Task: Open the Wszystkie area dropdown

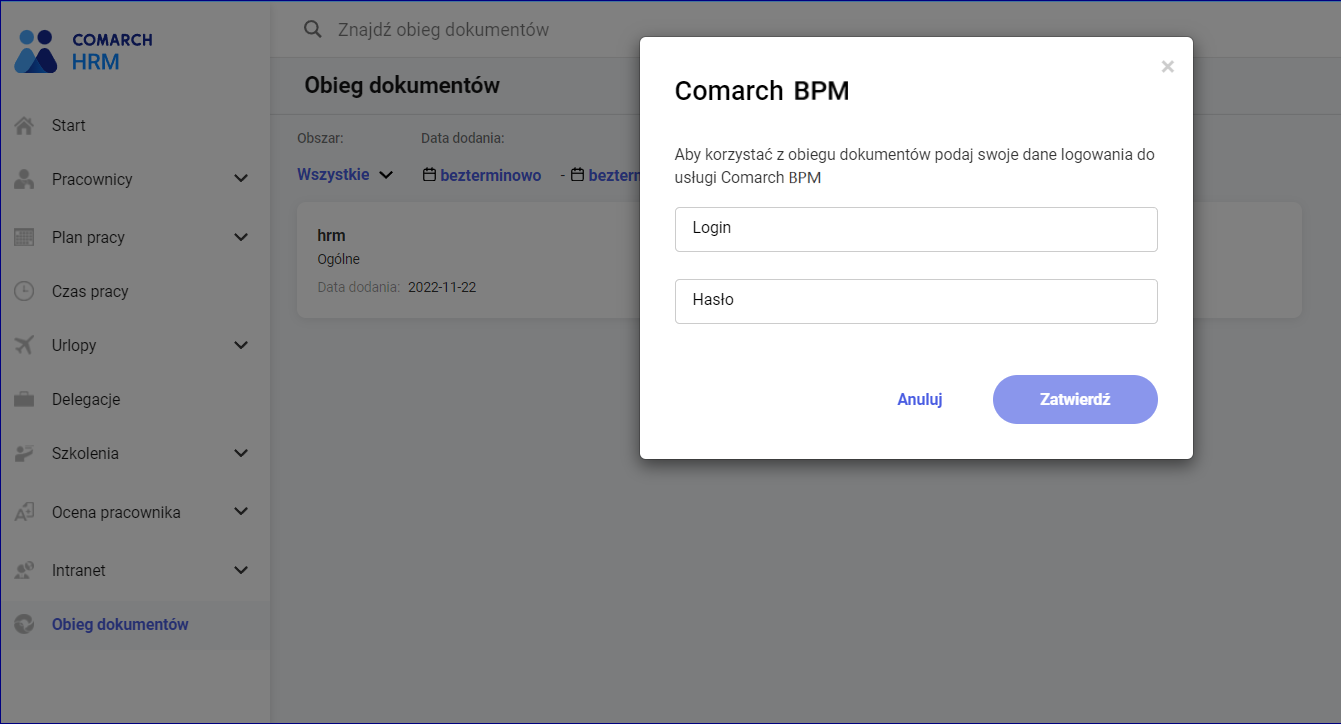Action: 345,175
